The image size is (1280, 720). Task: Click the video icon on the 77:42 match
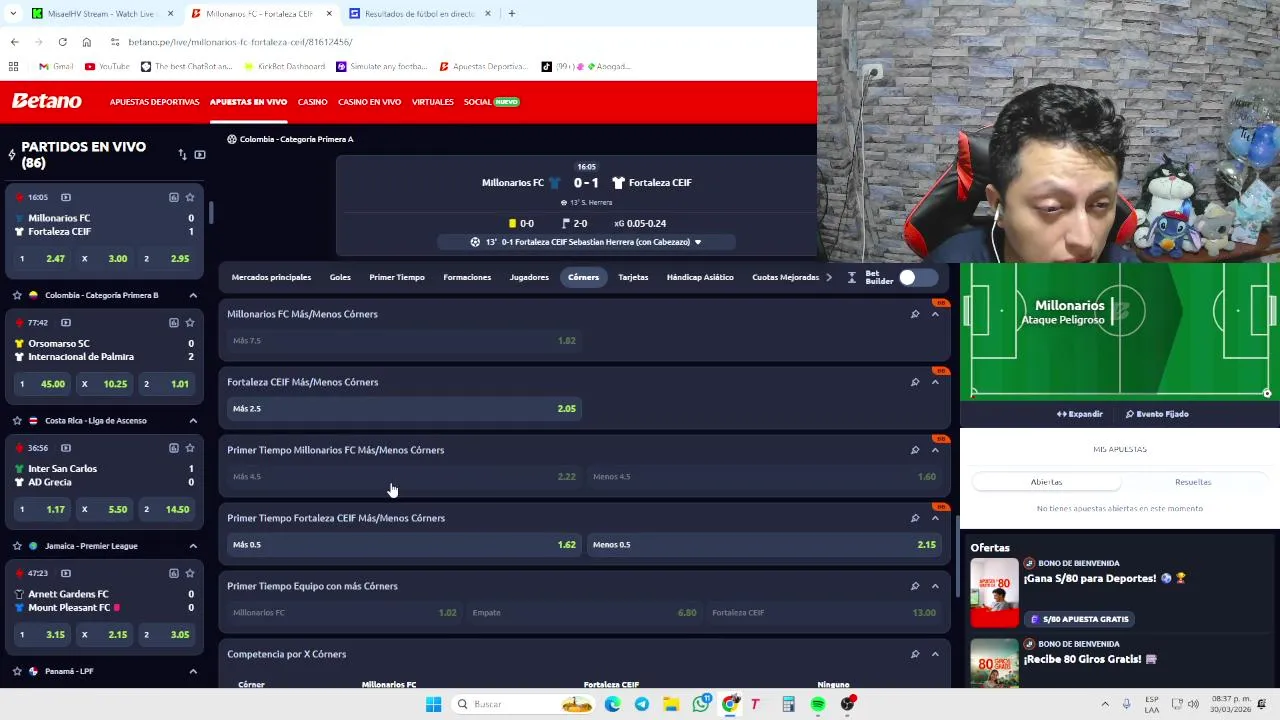(65, 322)
